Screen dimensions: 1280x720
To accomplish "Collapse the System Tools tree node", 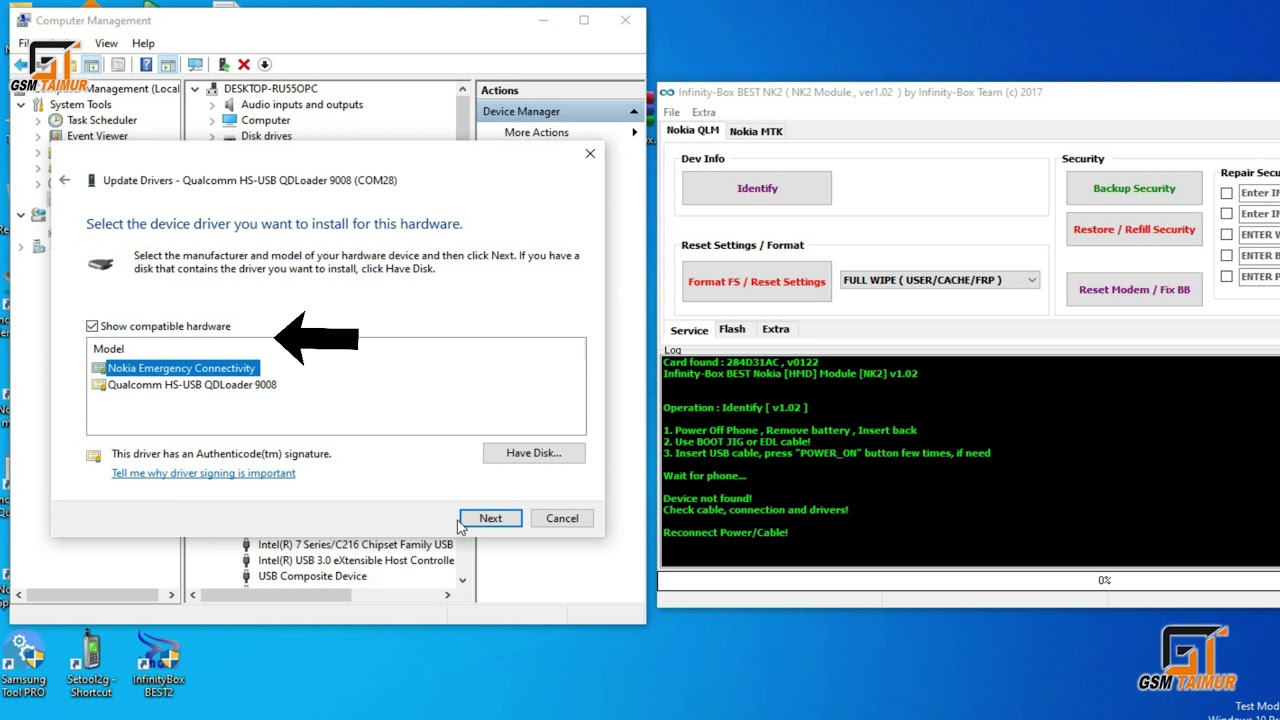I will pos(21,104).
